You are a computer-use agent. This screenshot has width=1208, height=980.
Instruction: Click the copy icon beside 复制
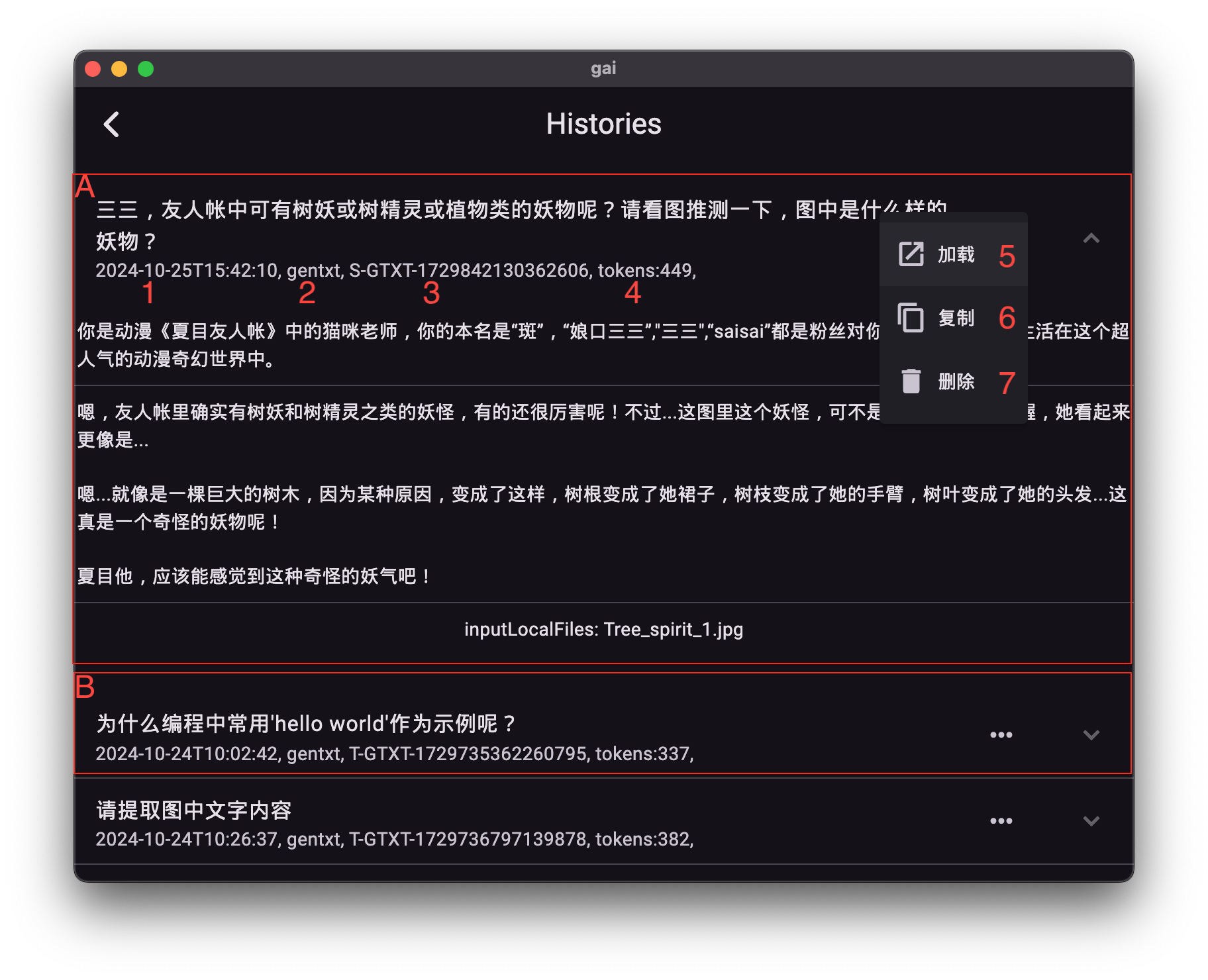pos(910,318)
